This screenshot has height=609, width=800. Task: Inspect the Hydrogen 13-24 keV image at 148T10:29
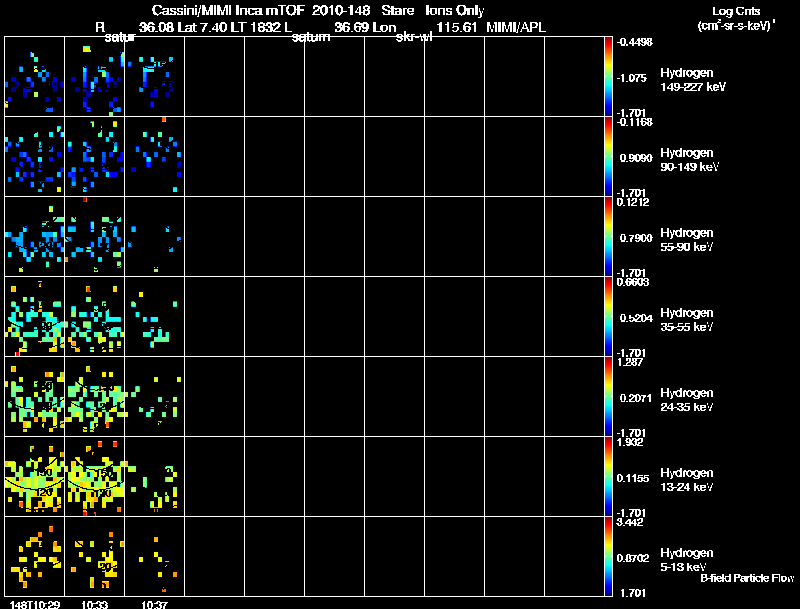pyautogui.click(x=35, y=477)
